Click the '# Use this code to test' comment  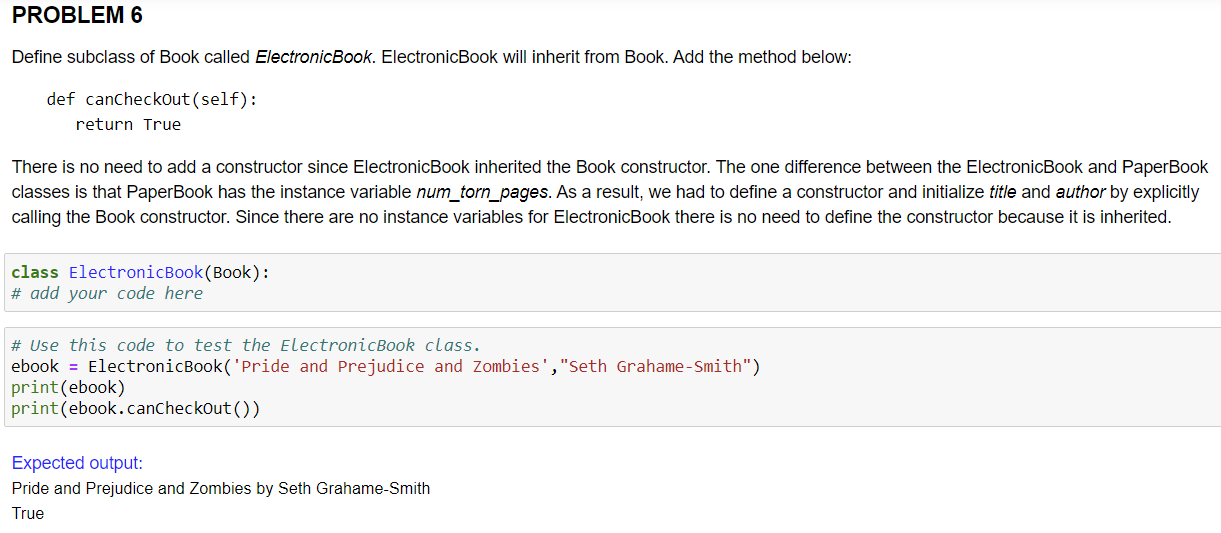(246, 345)
